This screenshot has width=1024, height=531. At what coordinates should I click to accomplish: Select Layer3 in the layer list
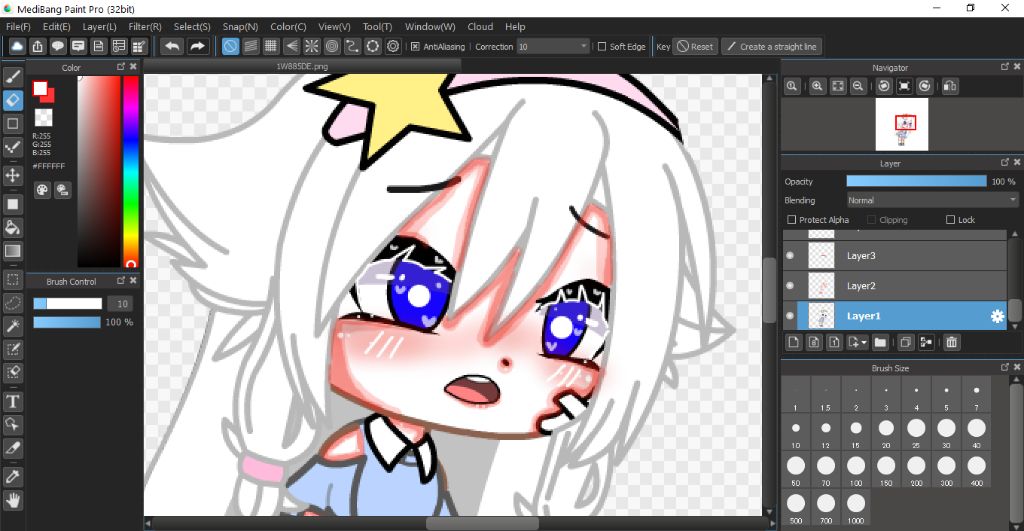click(895, 255)
